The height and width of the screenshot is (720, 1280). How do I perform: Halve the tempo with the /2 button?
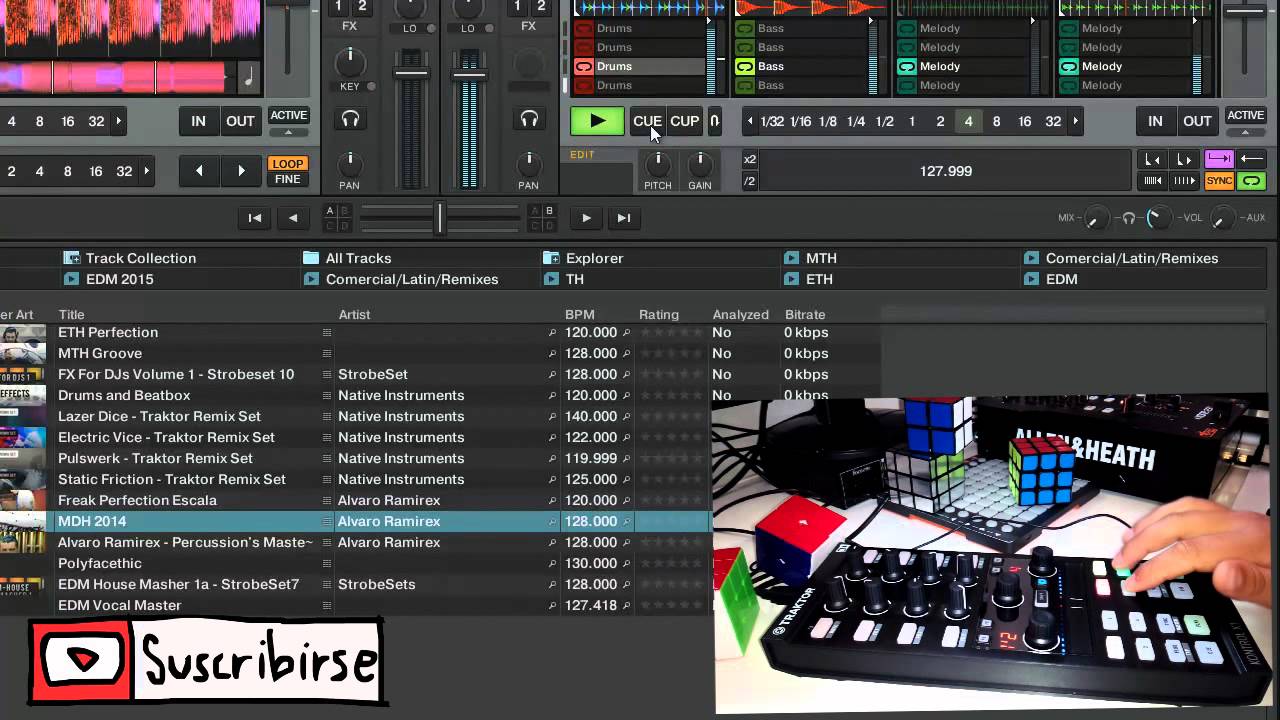(x=750, y=181)
